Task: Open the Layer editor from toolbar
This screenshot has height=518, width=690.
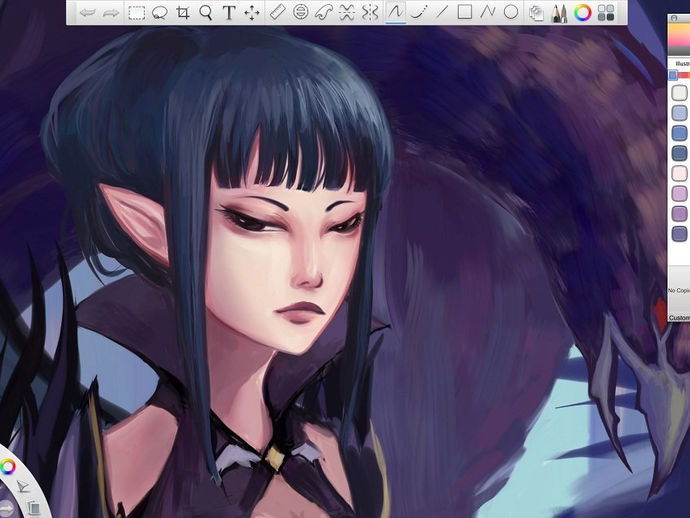Action: [x=536, y=13]
